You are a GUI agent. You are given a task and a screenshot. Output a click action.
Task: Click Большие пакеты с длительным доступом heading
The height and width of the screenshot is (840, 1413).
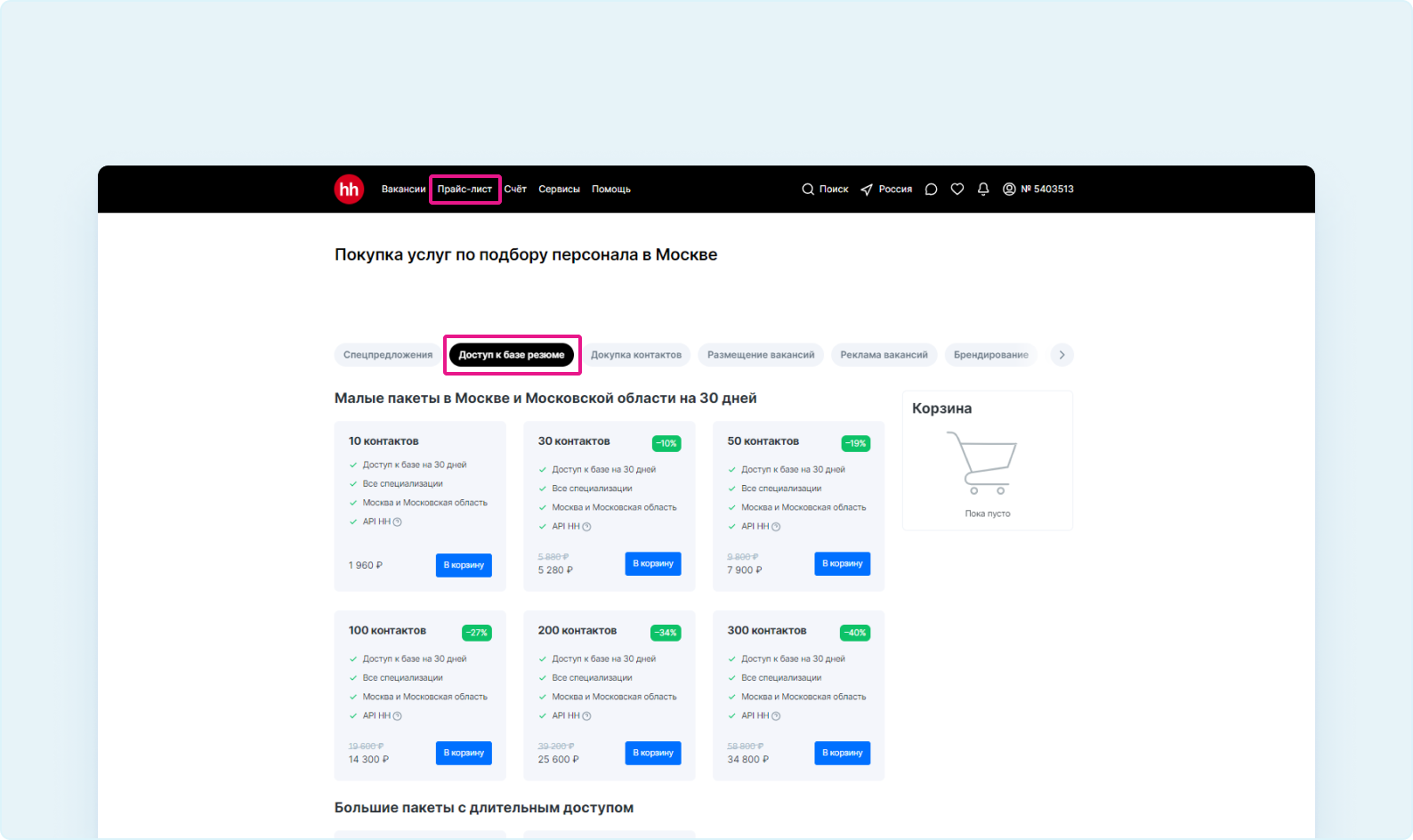pos(484,808)
